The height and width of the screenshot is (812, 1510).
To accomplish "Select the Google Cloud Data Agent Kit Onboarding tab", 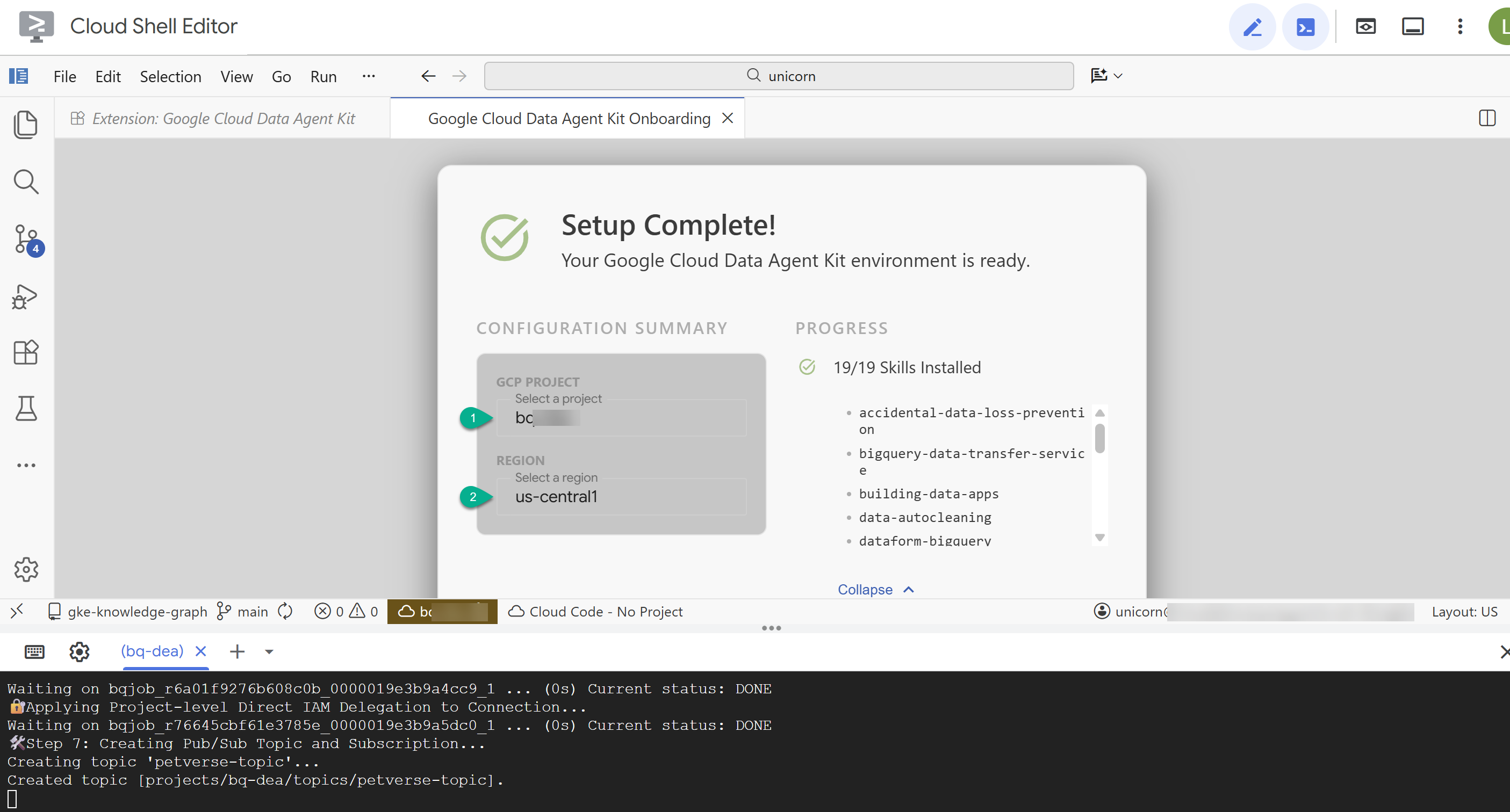I will [x=569, y=118].
